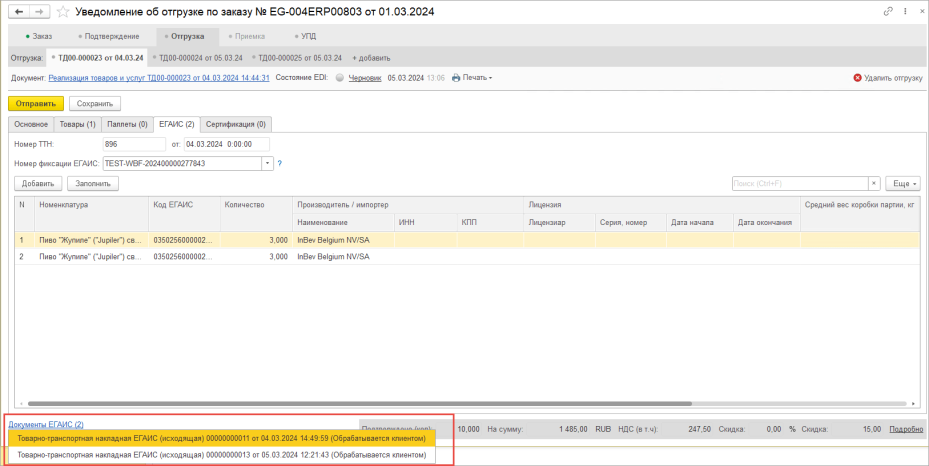
Task: Click the ИНН column header
Action: tap(425, 222)
